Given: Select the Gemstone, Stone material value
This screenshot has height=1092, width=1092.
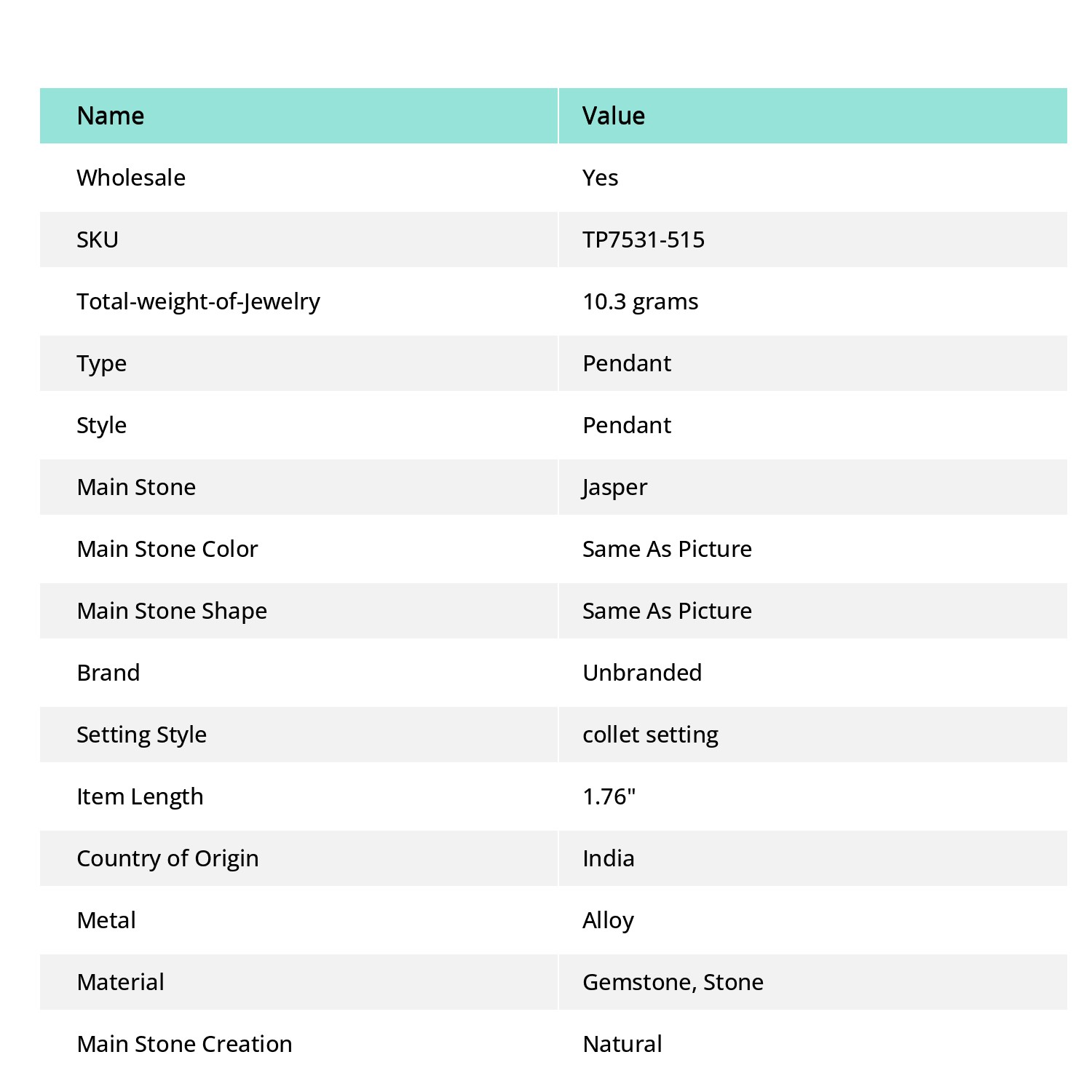Looking at the screenshot, I should click(x=673, y=983).
